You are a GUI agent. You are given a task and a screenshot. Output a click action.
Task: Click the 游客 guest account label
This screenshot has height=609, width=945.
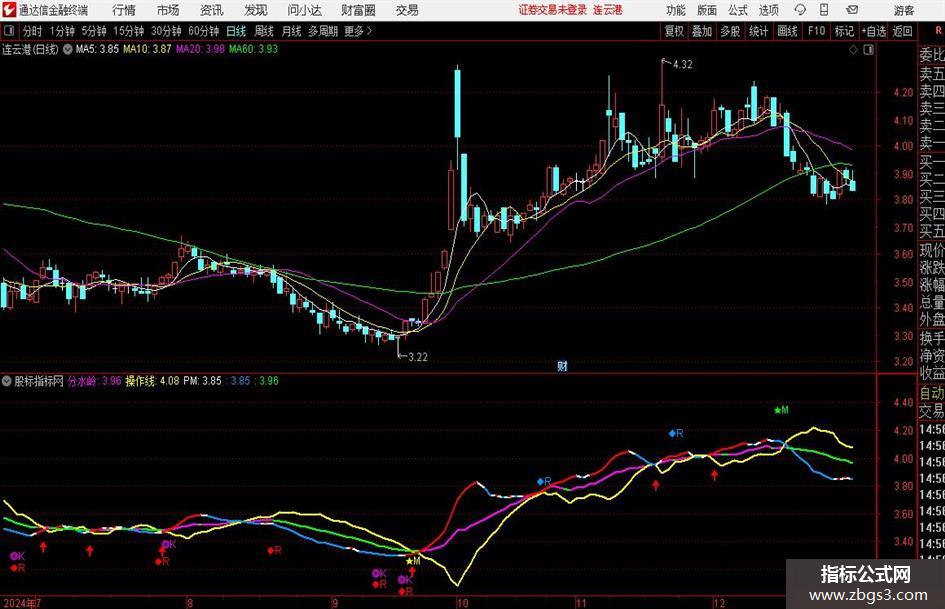point(904,10)
